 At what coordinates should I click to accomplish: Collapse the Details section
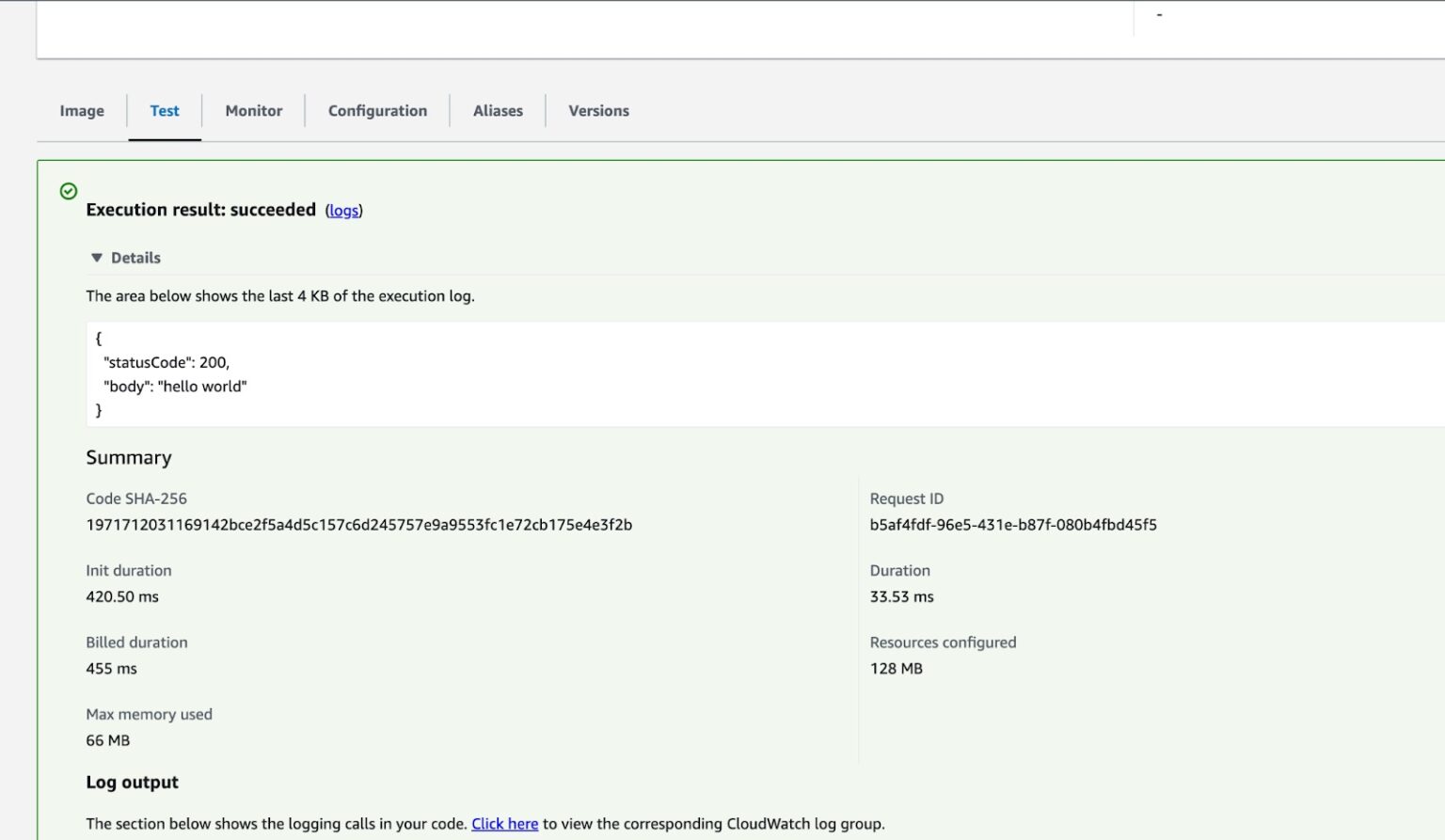125,257
